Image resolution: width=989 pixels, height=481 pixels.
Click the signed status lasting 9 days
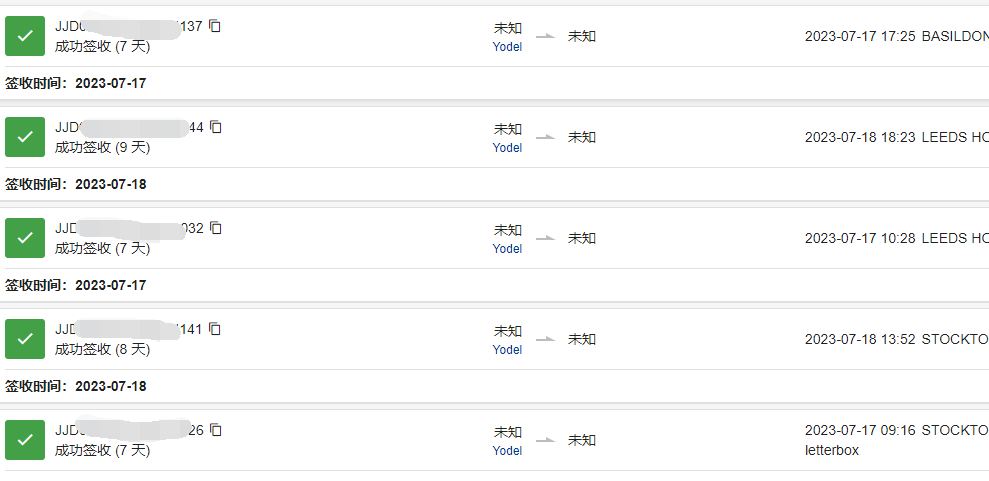point(102,148)
